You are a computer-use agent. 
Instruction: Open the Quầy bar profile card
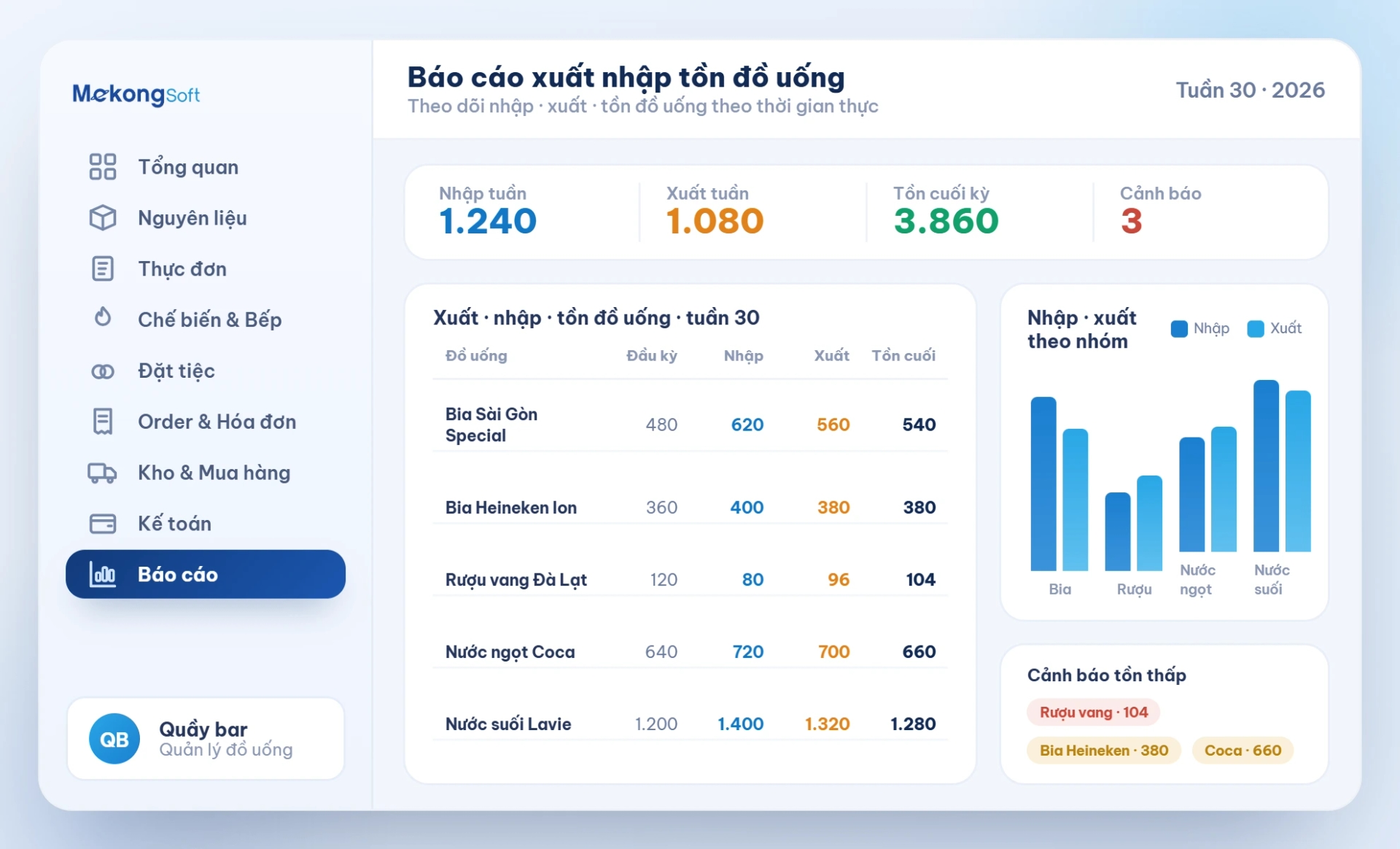206,739
